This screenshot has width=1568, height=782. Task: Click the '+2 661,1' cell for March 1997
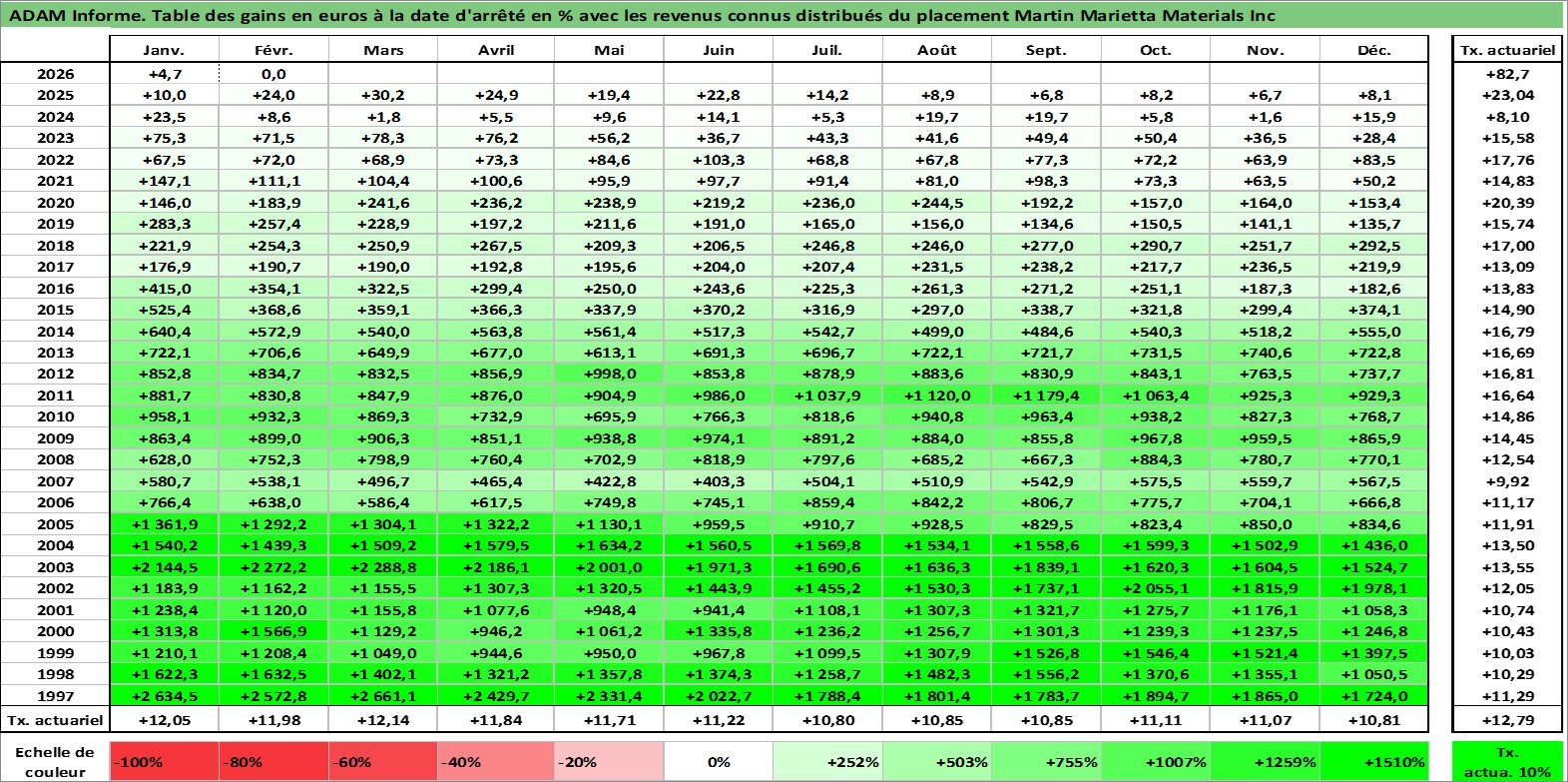coord(383,696)
